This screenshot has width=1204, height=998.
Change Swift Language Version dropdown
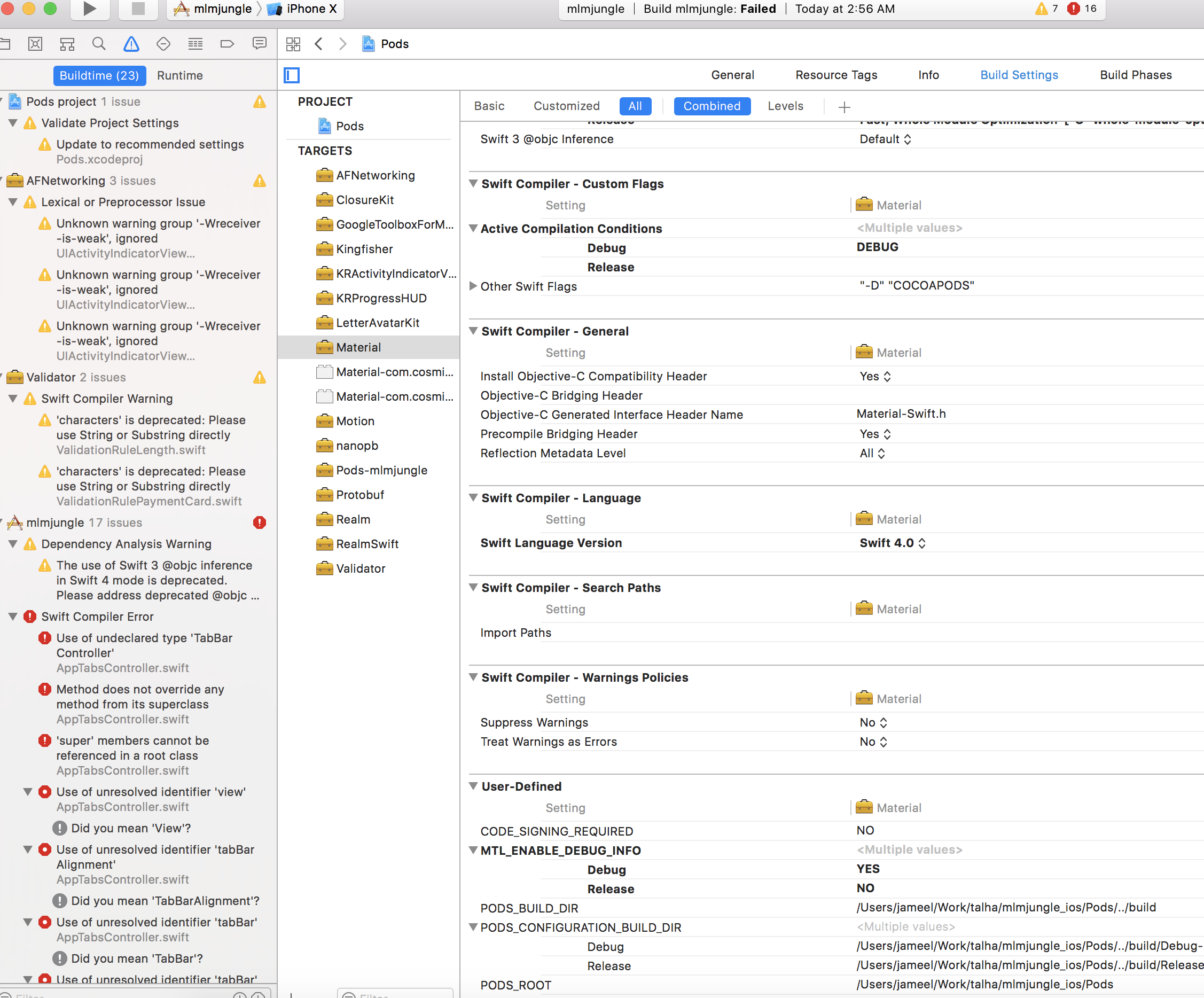892,543
